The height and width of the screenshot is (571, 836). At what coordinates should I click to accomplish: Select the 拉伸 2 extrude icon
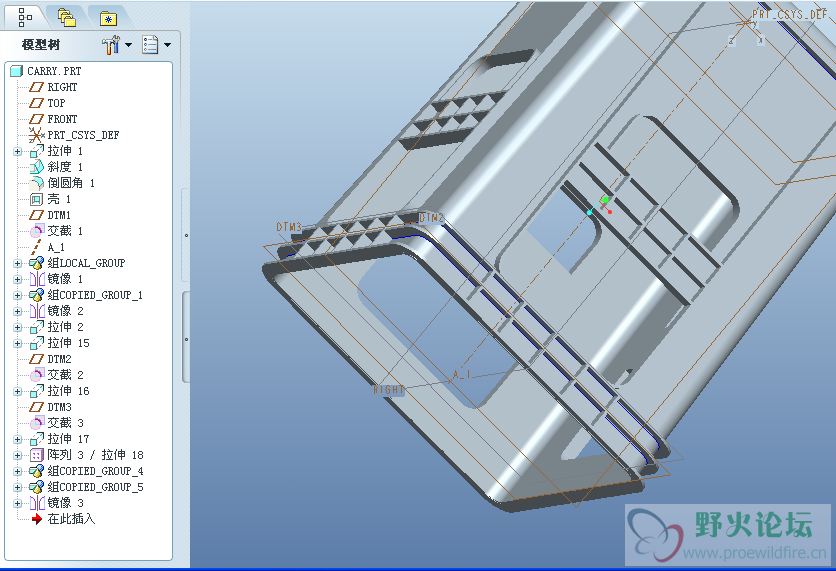[x=36, y=327]
